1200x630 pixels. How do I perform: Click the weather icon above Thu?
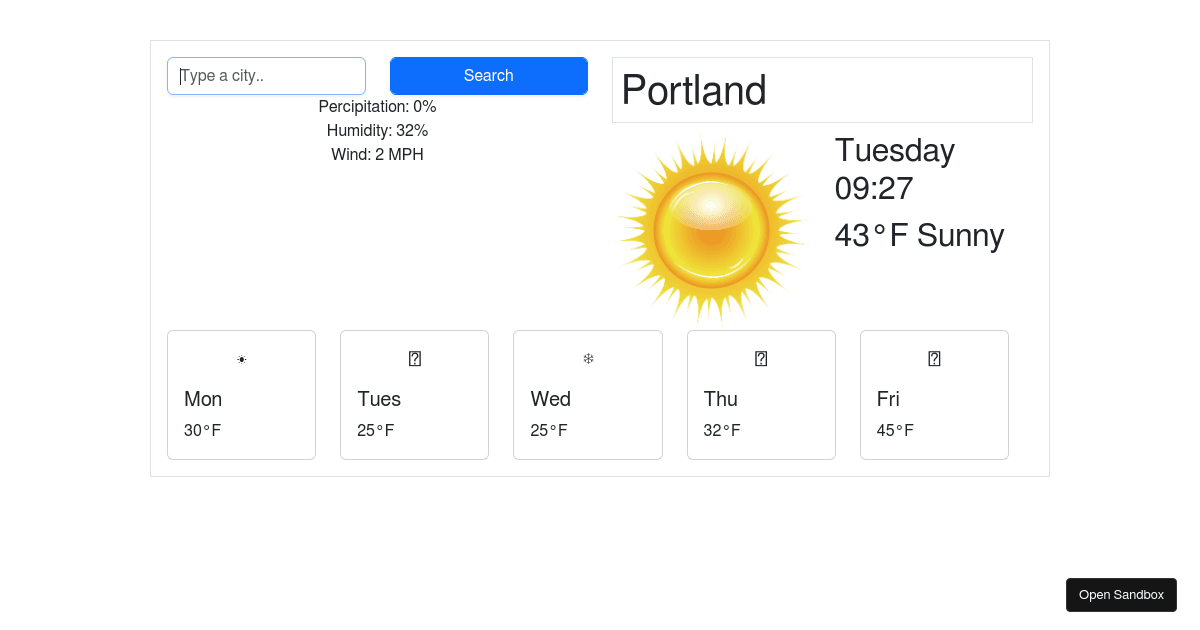click(761, 359)
